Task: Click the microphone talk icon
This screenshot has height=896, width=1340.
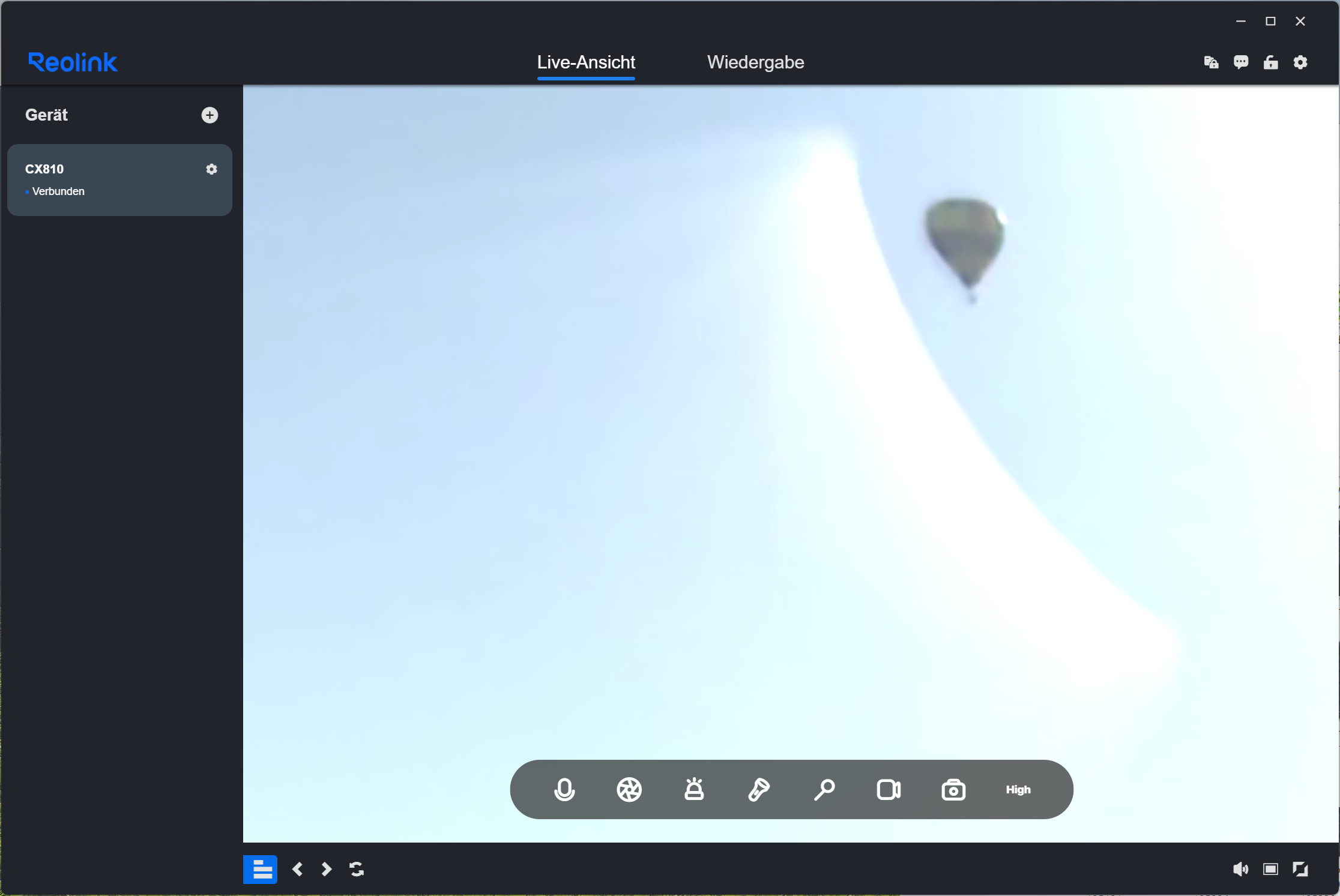Action: pyautogui.click(x=564, y=790)
